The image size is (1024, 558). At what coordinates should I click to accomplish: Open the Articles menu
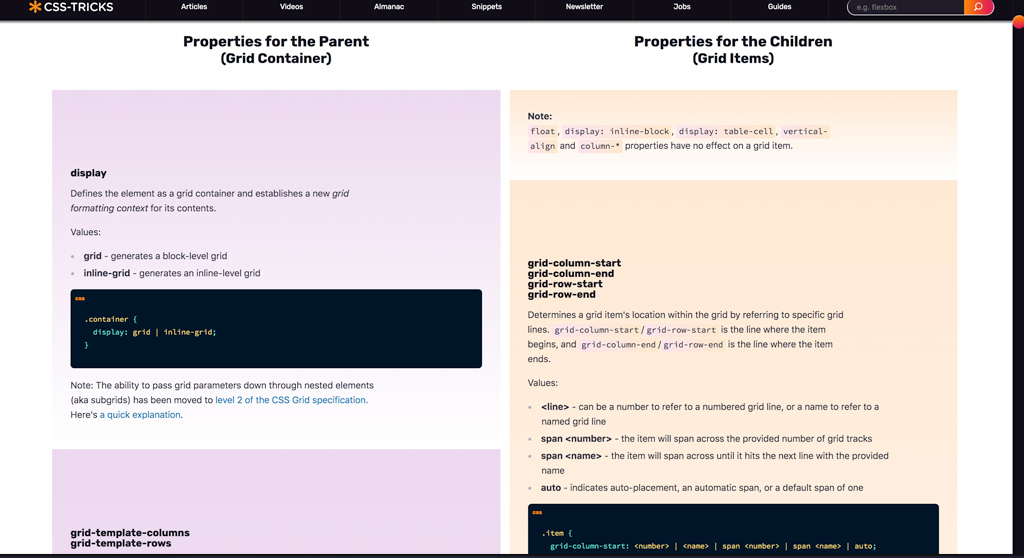194,7
